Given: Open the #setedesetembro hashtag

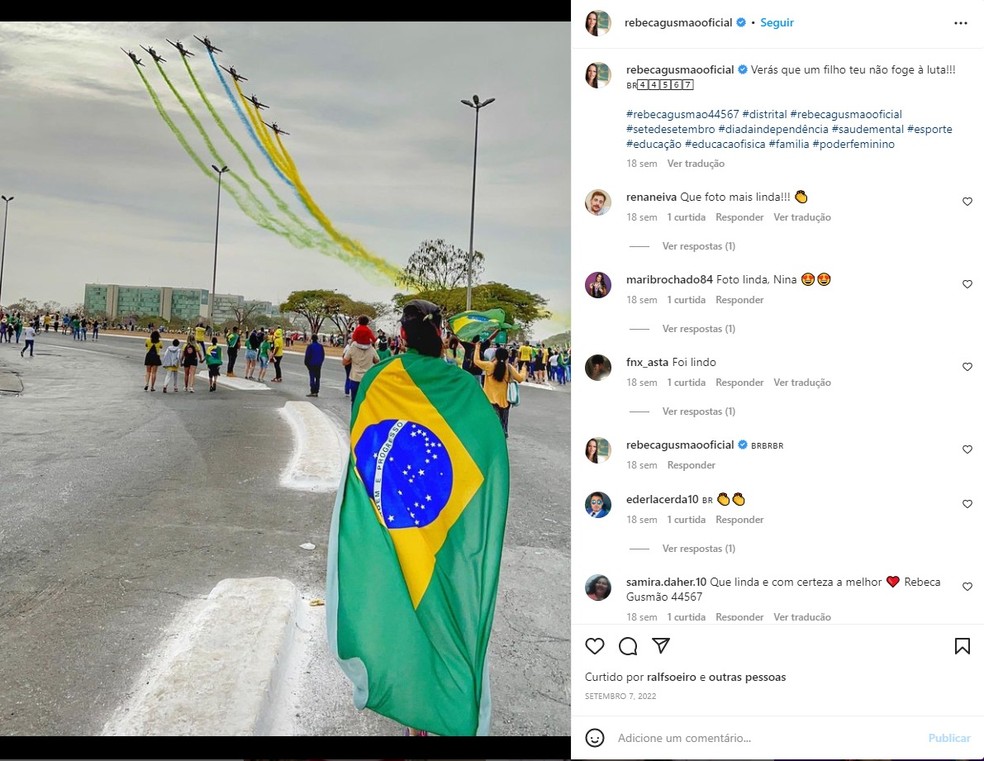Looking at the screenshot, I should [x=670, y=129].
